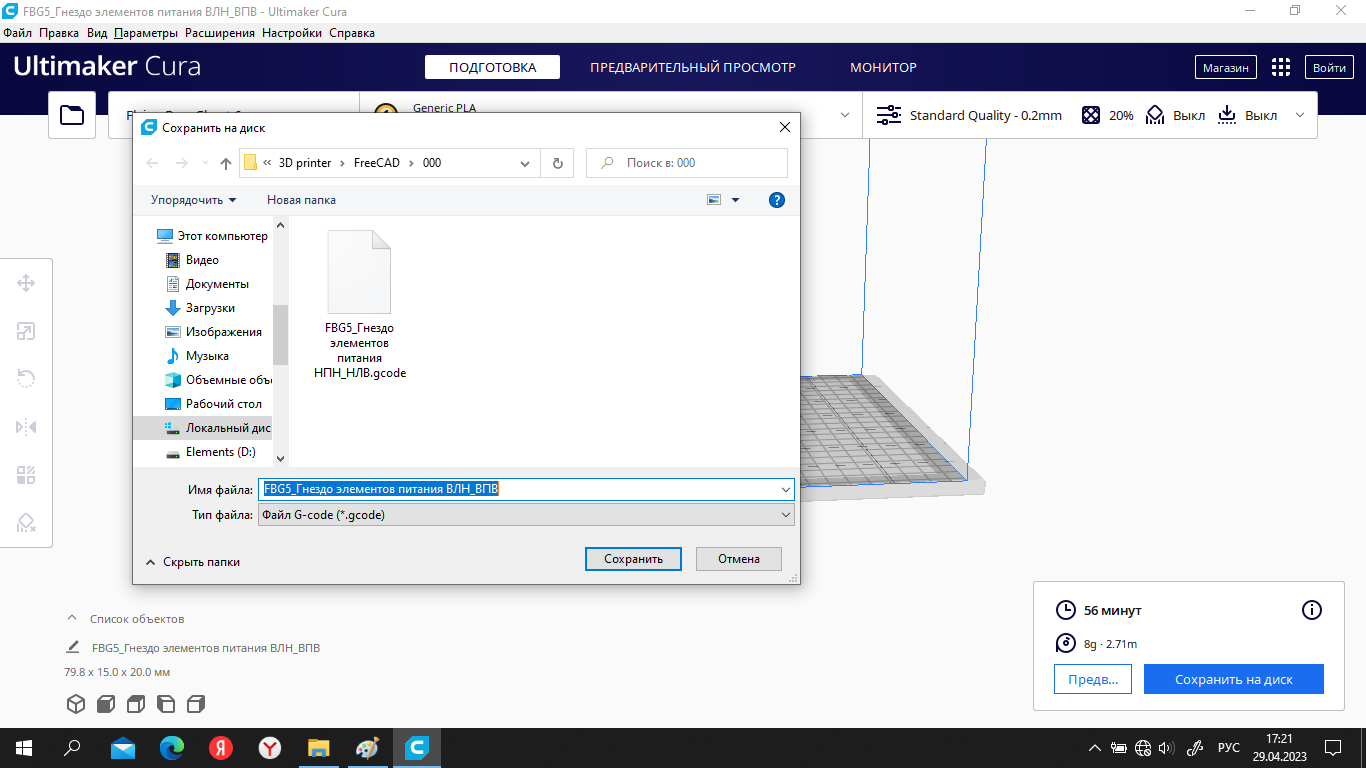
Task: Open the apps grid icon in Cura header
Action: coord(1280,67)
